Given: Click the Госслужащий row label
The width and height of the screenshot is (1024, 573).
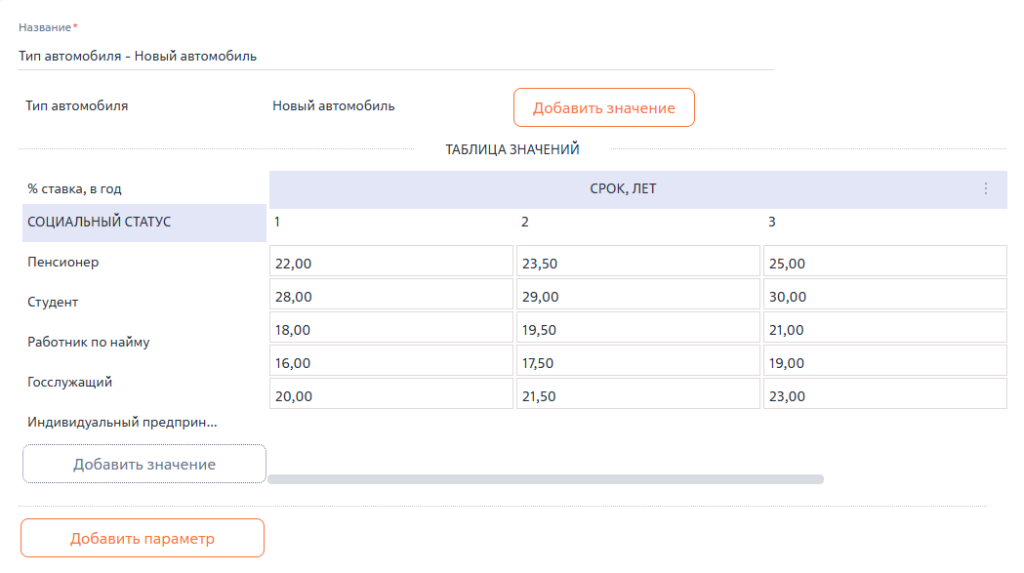Looking at the screenshot, I should pyautogui.click(x=70, y=382).
